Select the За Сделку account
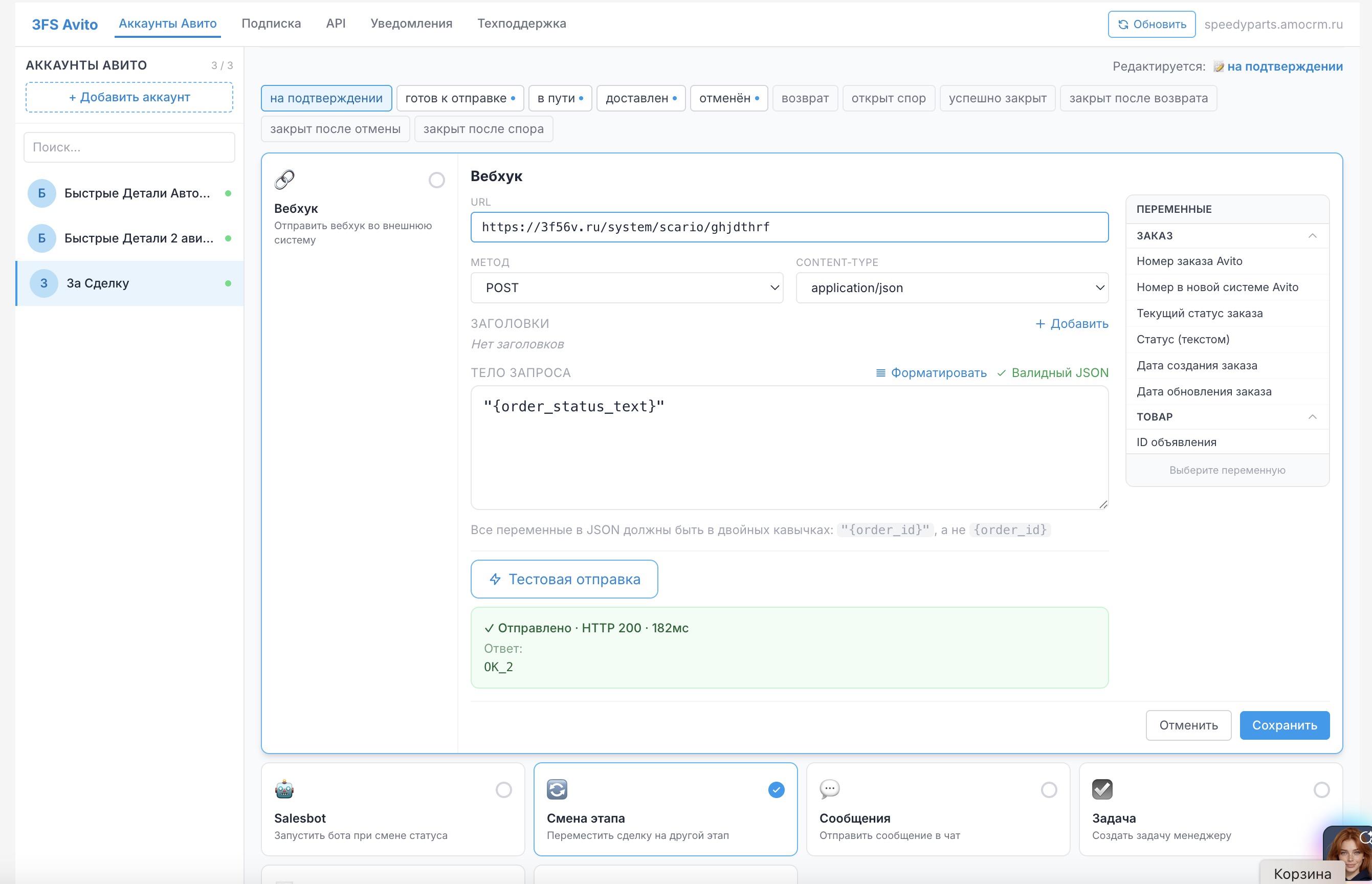 tap(129, 283)
